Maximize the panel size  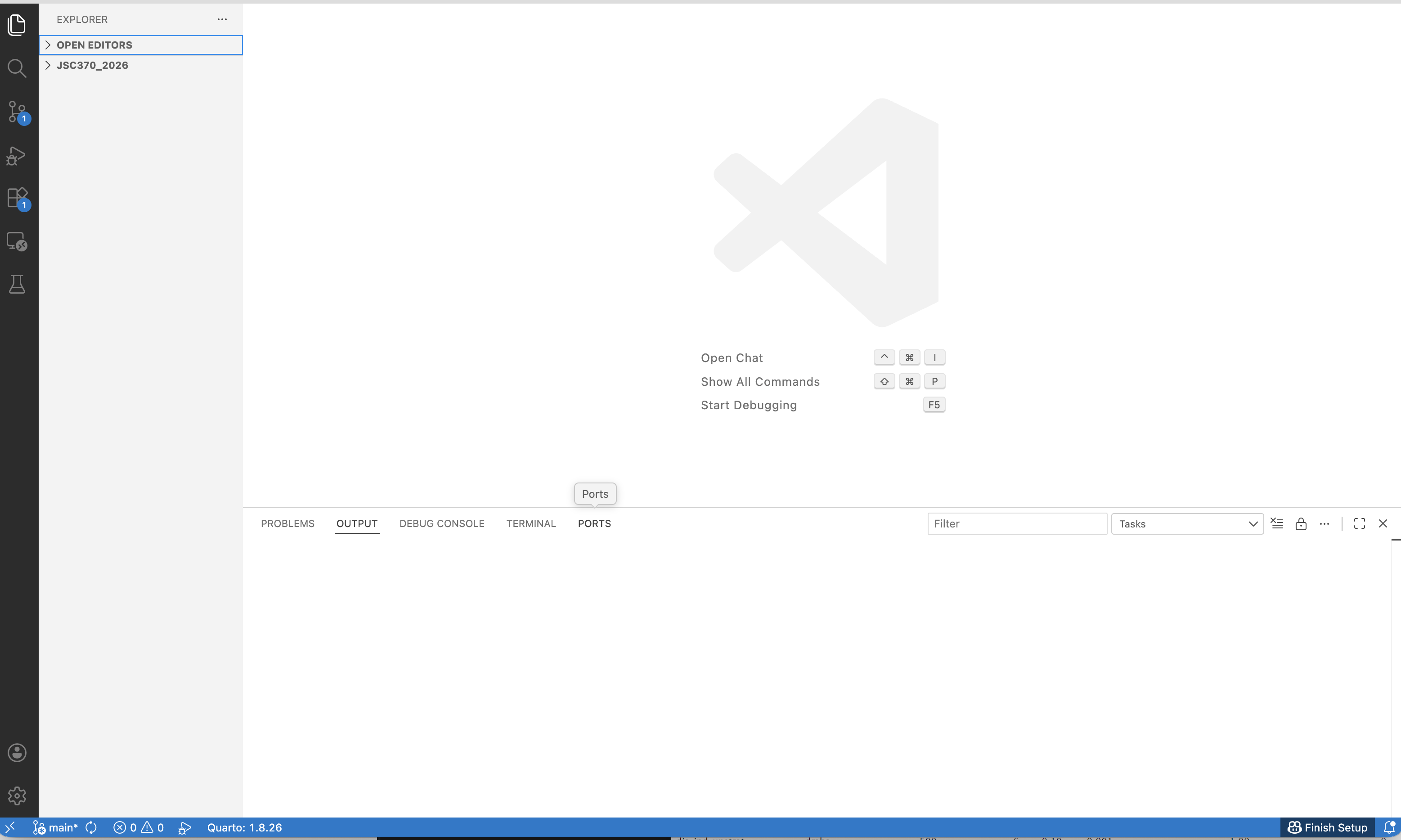click(1359, 523)
